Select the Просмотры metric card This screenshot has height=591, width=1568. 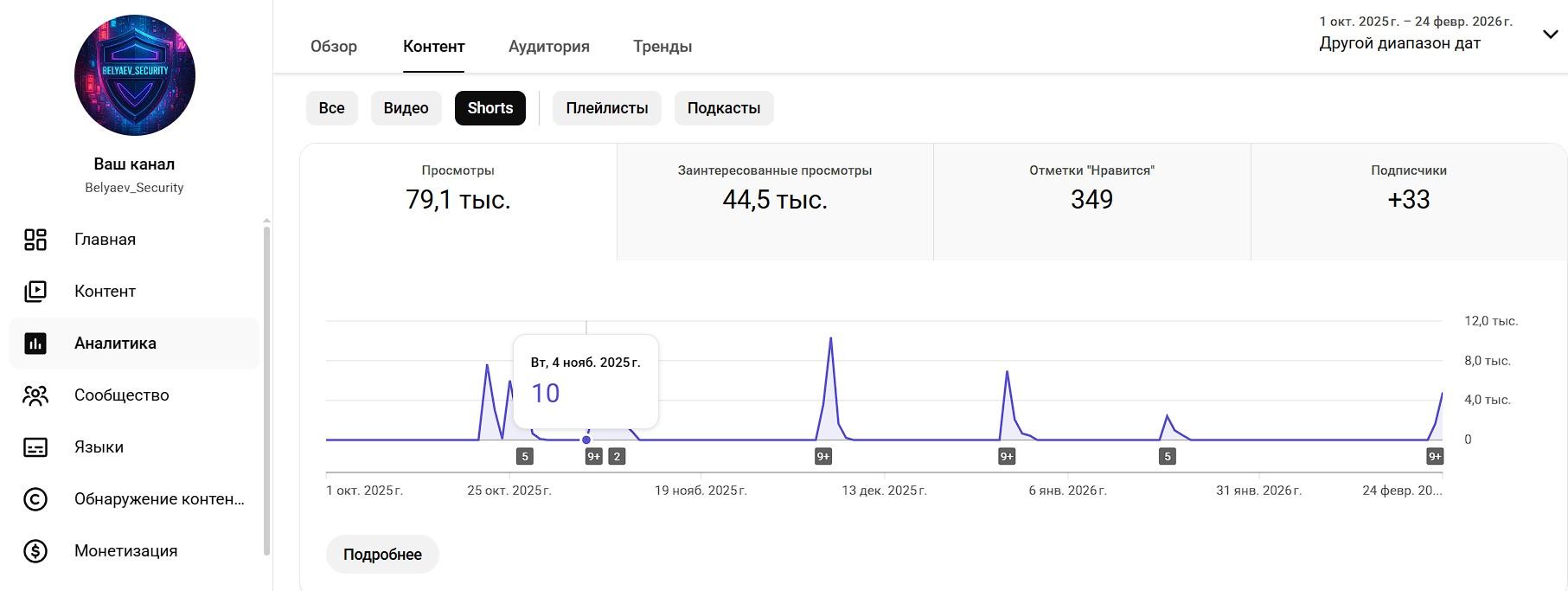coord(458,202)
